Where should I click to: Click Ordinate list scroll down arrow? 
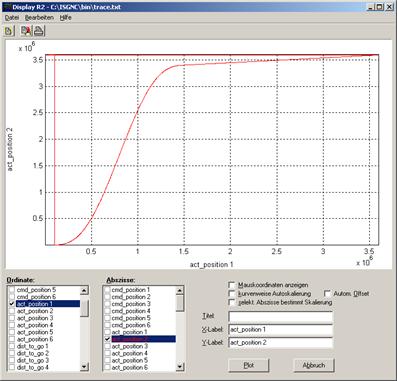[x=84, y=366]
